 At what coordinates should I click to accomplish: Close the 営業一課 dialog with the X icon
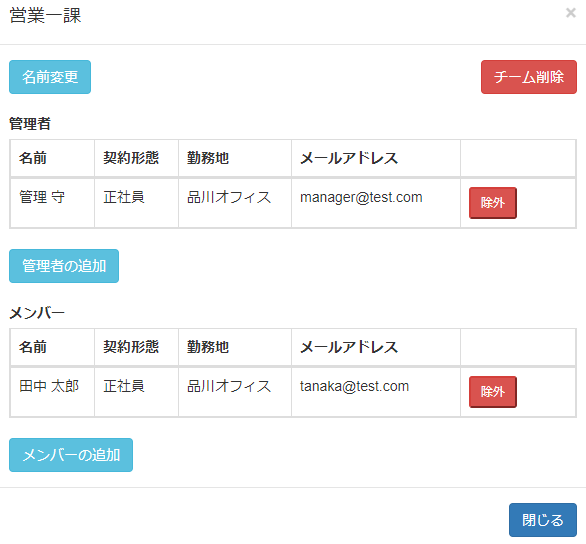(x=570, y=13)
